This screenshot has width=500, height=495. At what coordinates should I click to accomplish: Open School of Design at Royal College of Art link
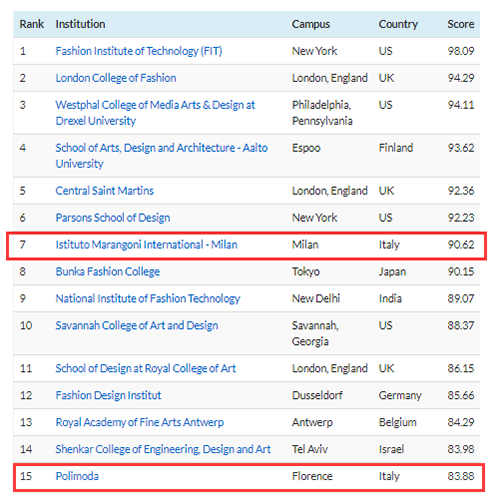[145, 368]
